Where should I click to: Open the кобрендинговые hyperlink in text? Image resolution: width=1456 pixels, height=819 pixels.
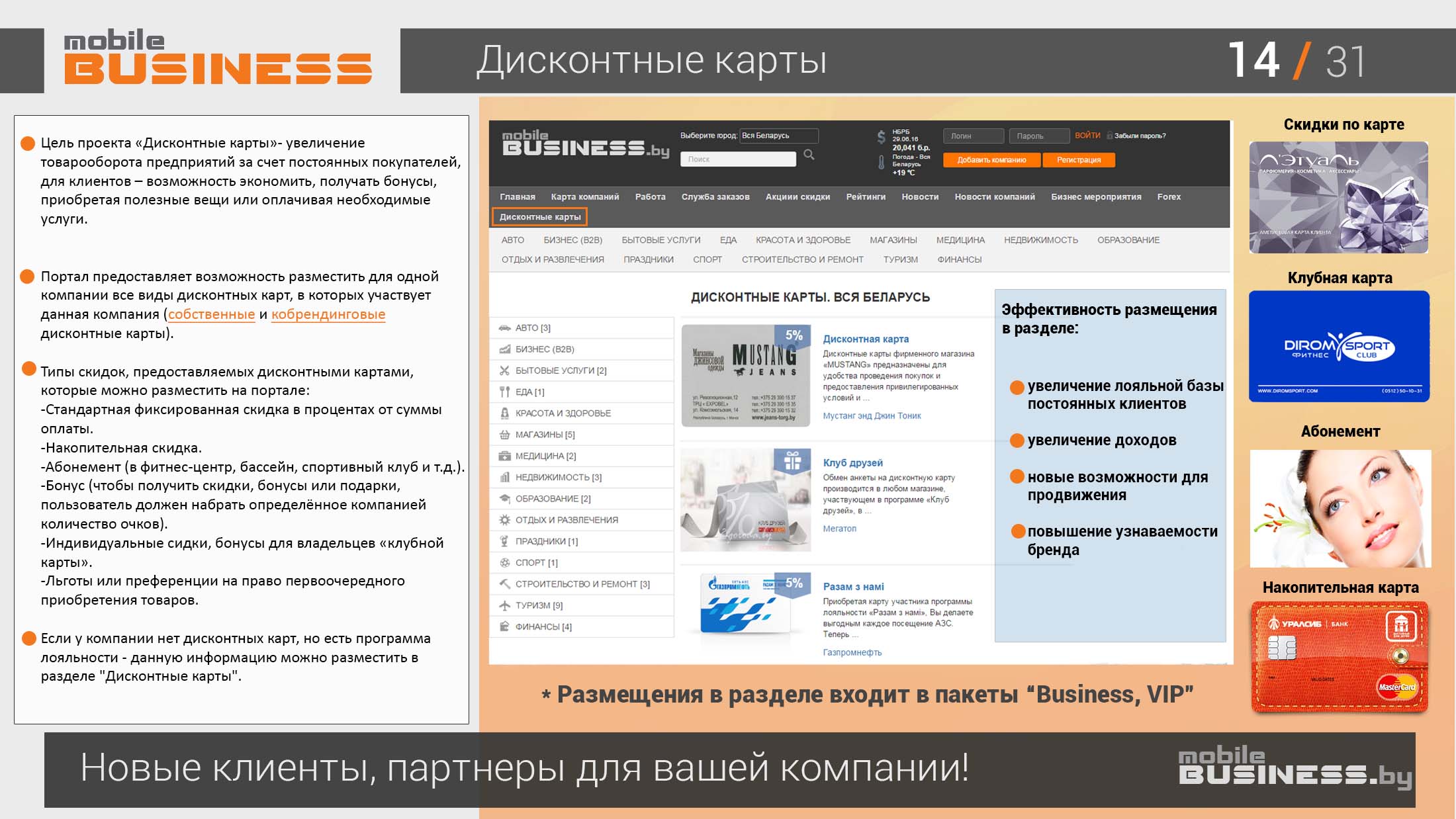pos(328,315)
